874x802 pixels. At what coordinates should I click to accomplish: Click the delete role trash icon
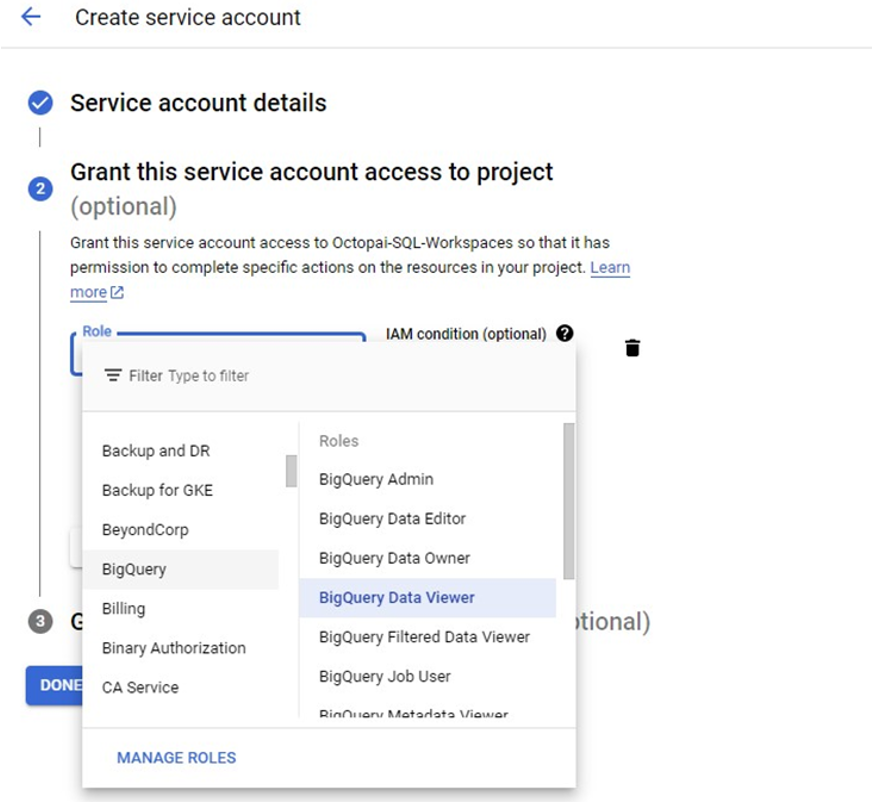tap(632, 348)
